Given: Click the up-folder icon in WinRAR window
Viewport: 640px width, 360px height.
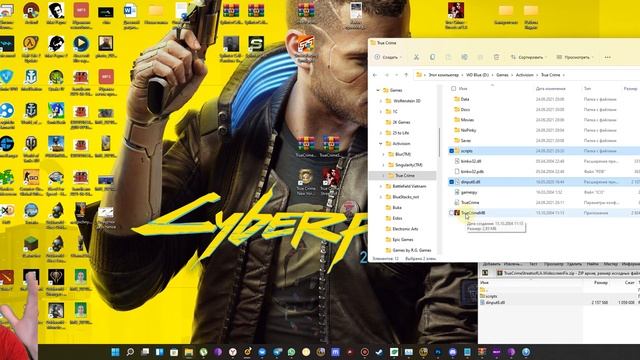Looking at the screenshot, I should (x=485, y=273).
